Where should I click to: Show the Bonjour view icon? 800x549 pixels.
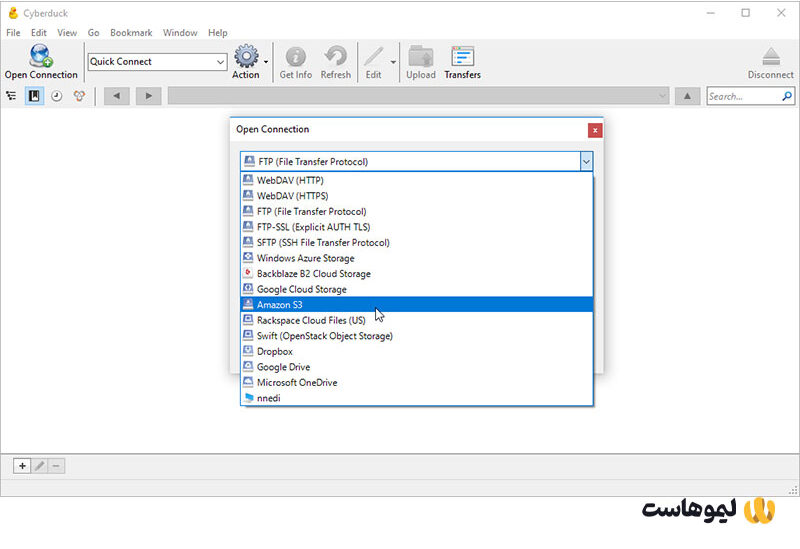point(79,96)
